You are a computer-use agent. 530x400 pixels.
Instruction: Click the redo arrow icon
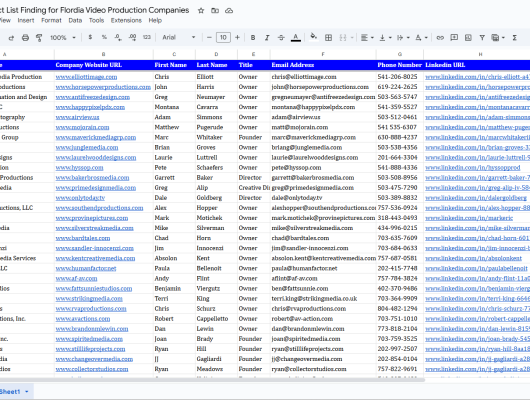coord(11,38)
